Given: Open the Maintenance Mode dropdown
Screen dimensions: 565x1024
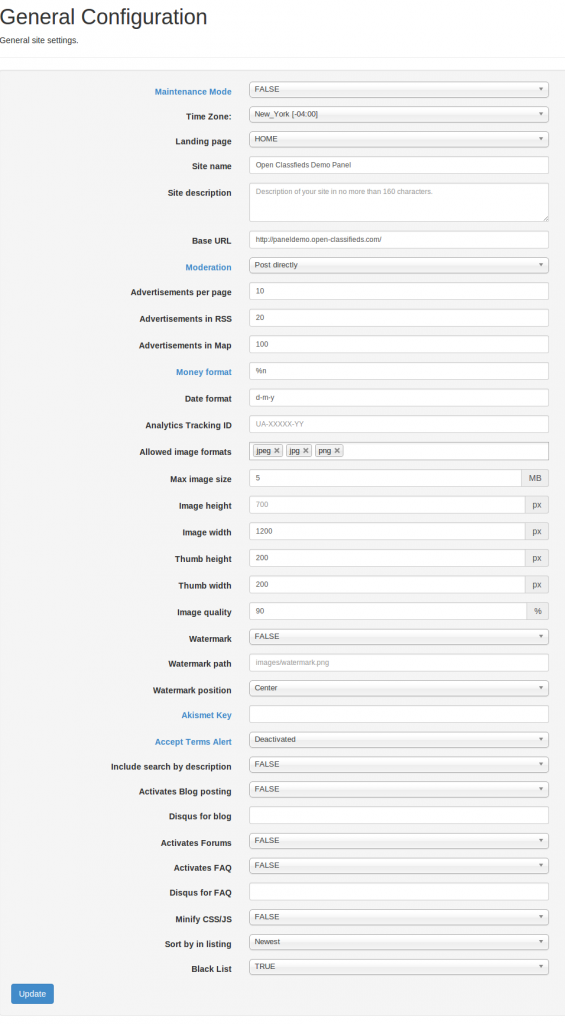Looking at the screenshot, I should (x=398, y=89).
